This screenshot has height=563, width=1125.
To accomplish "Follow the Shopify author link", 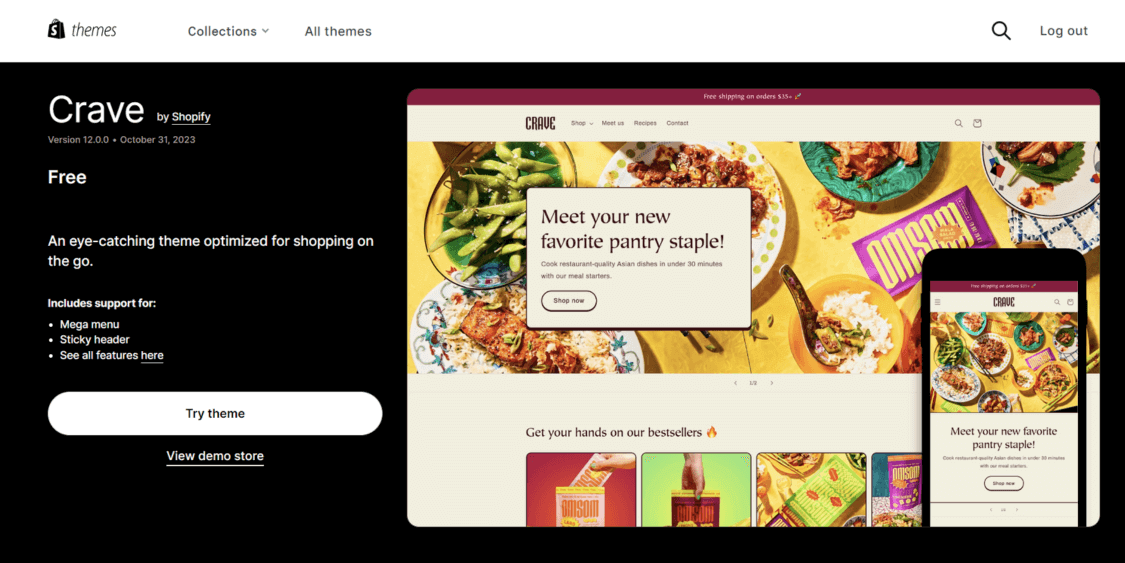I will pos(191,117).
